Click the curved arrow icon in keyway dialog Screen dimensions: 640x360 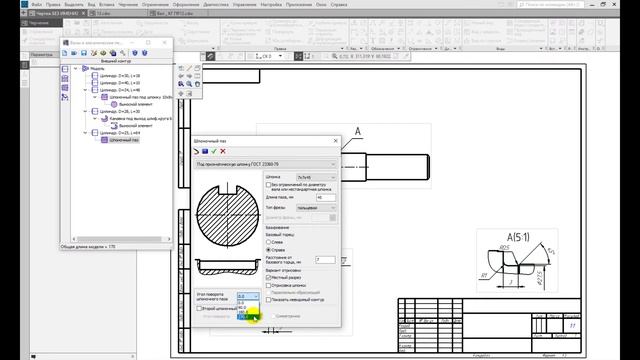[196, 151]
